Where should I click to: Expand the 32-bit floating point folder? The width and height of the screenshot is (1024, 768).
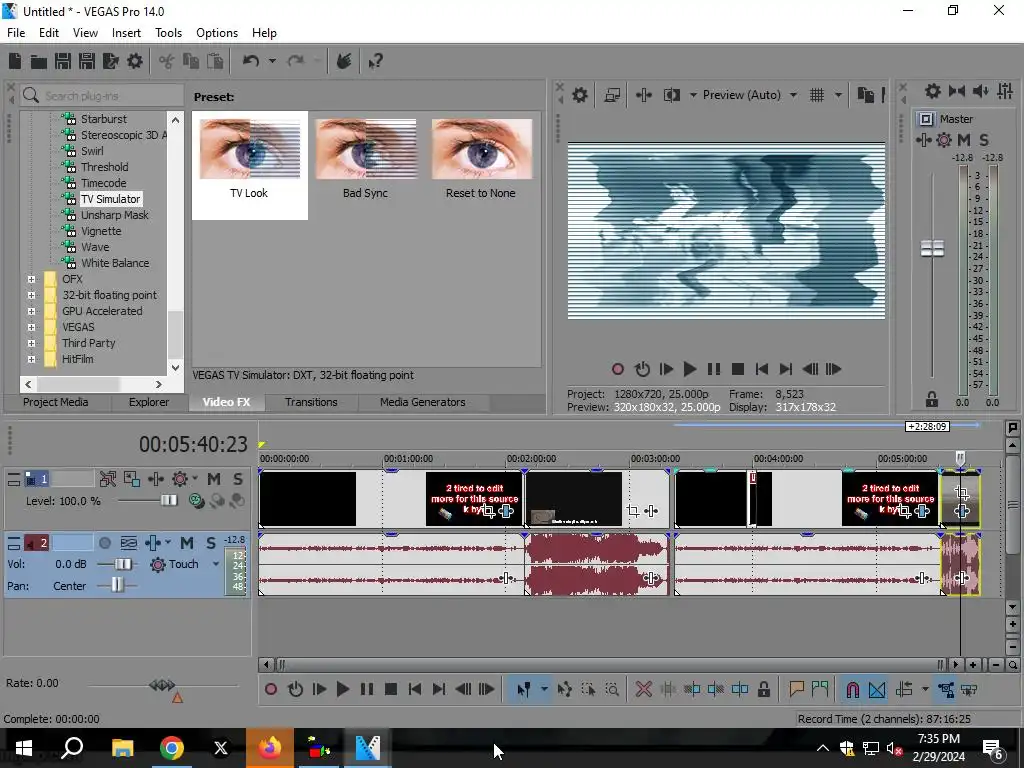pos(31,295)
